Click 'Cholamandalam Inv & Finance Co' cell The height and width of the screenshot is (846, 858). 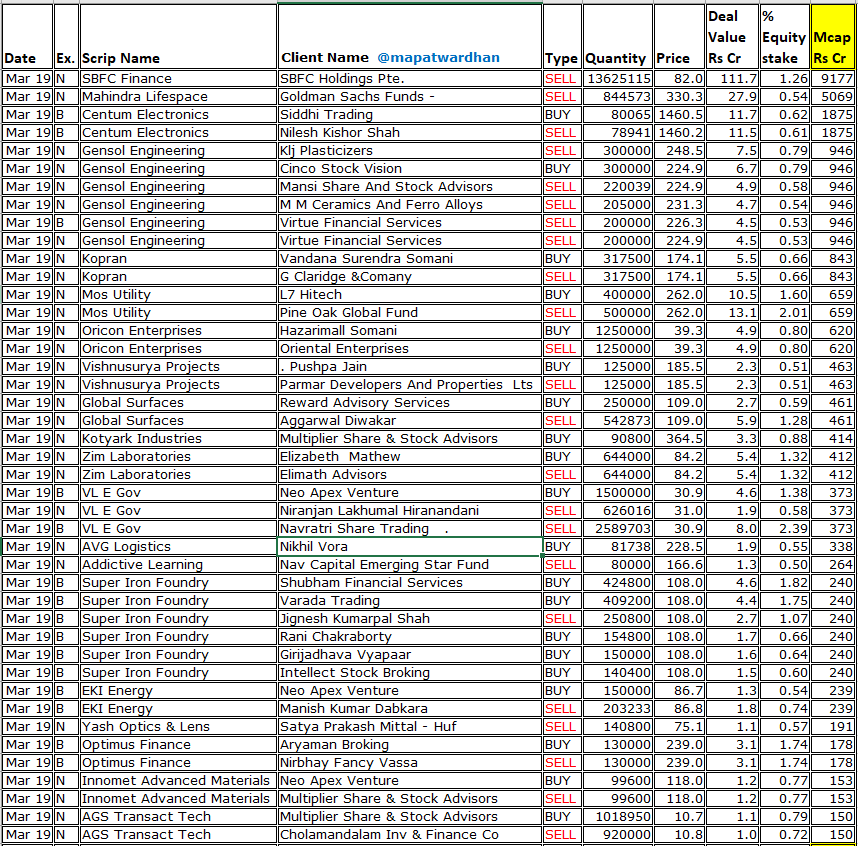point(410,835)
